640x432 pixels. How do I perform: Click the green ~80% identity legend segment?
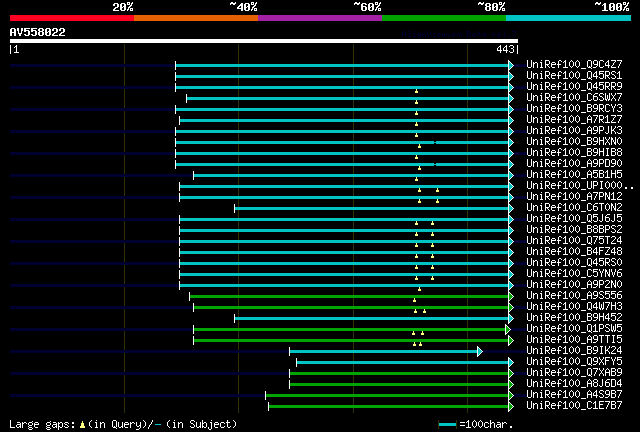(x=444, y=18)
